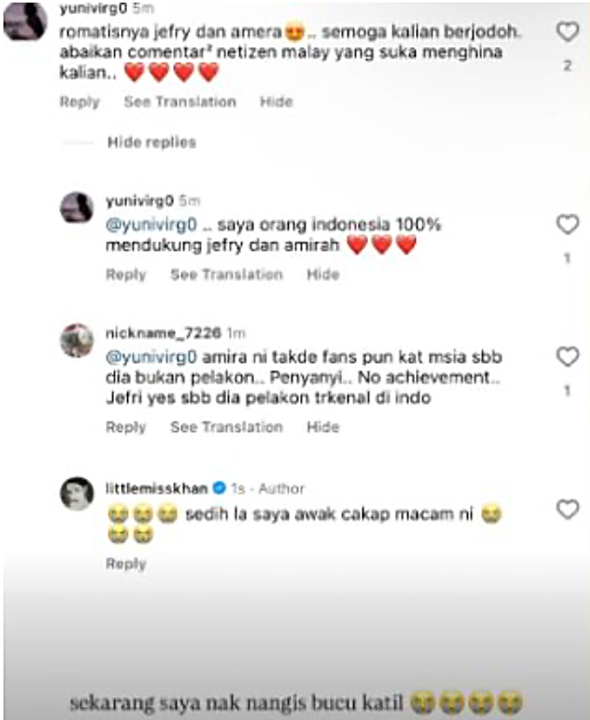Viewport: 590px width, 720px height.
Task: Like littlemisskhan's author reply heart
Action: 568,509
